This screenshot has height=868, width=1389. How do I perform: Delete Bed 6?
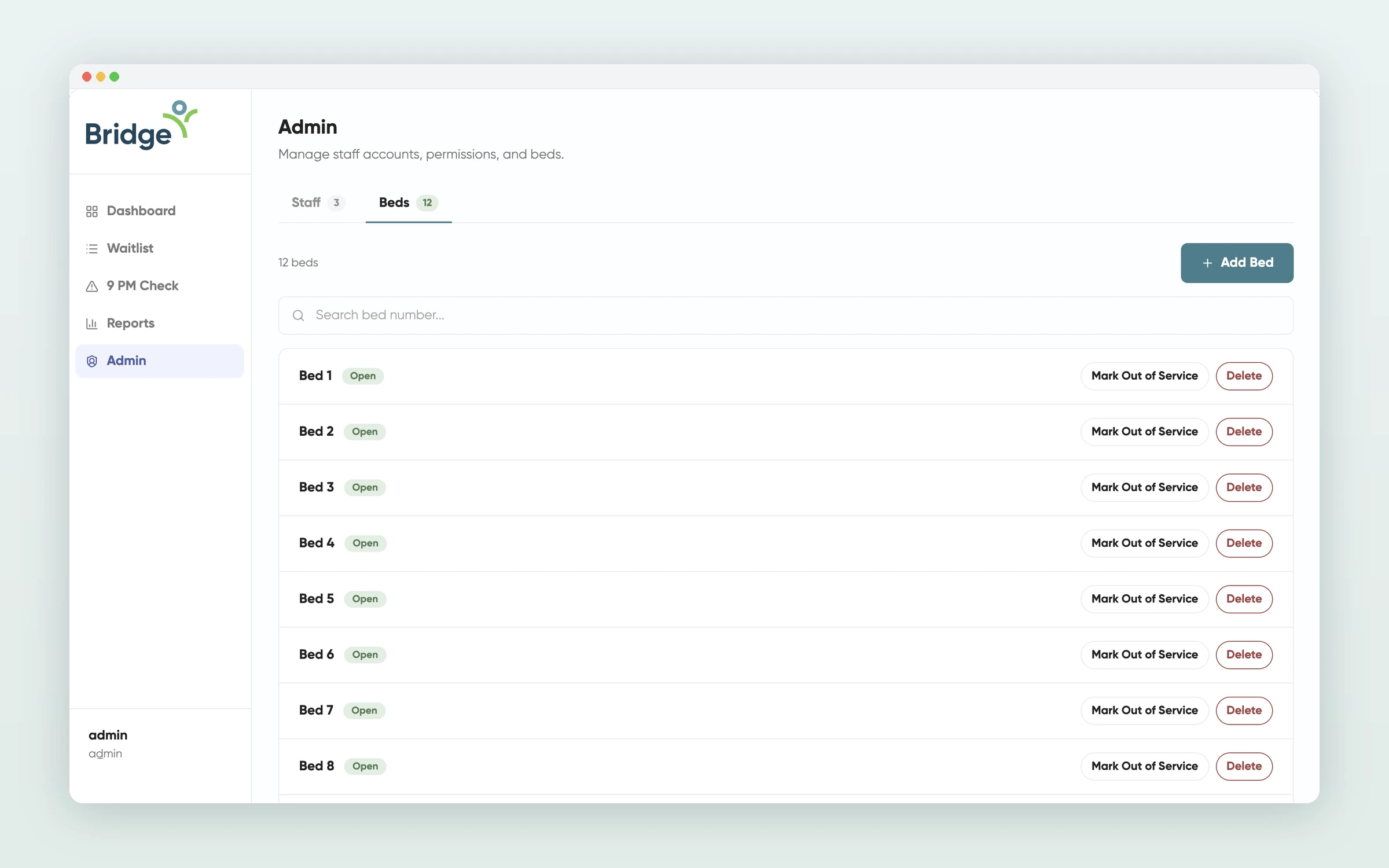1244,655
